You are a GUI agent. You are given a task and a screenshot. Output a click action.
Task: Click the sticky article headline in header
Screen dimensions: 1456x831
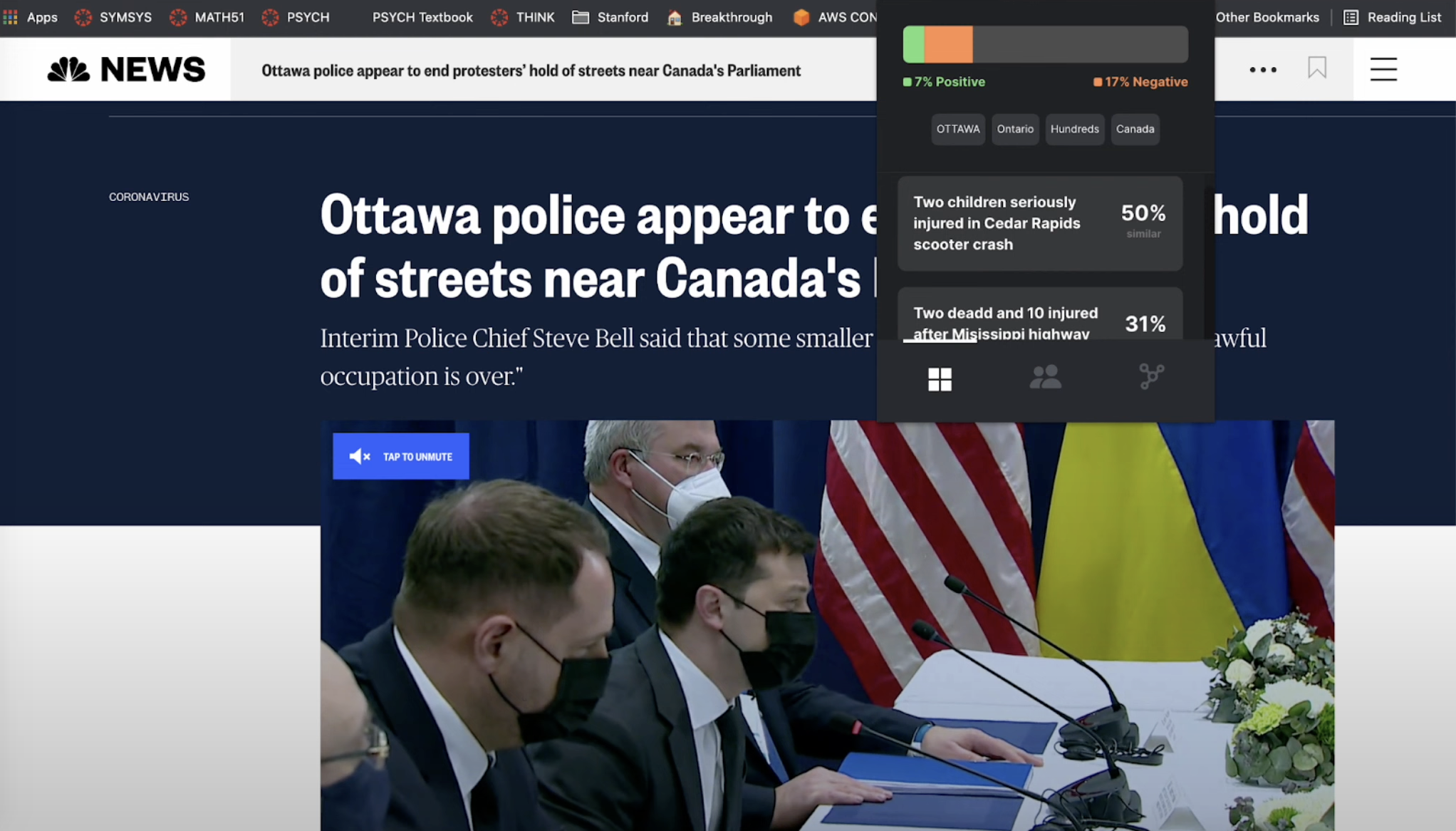(x=531, y=71)
